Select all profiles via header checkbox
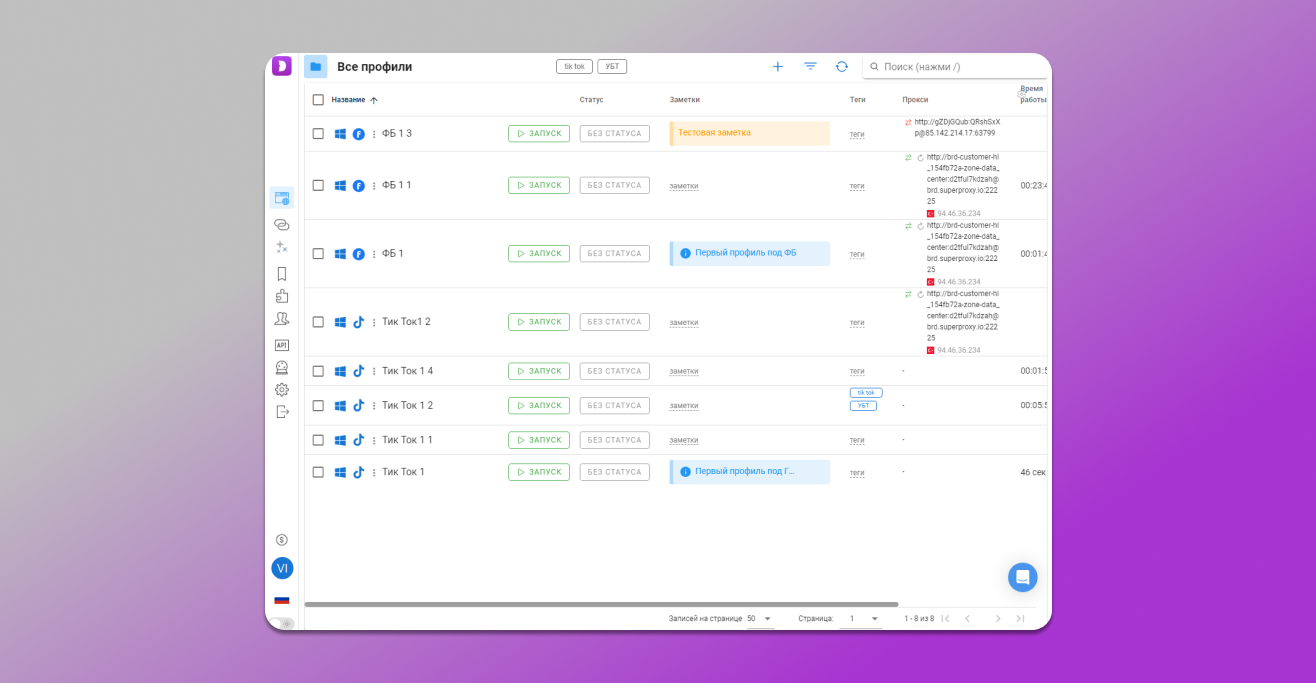 [318, 100]
